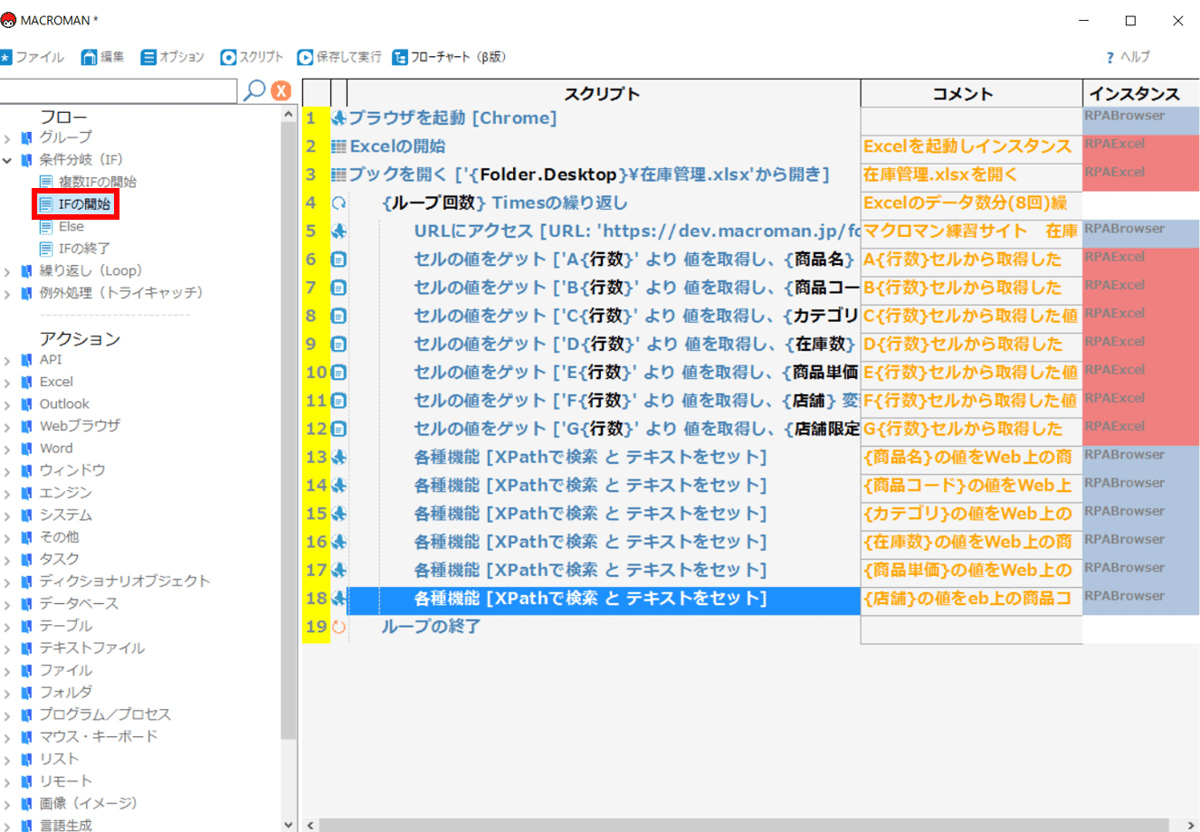Click the magnifier search icon
The height and width of the screenshot is (832, 1200).
(255, 90)
